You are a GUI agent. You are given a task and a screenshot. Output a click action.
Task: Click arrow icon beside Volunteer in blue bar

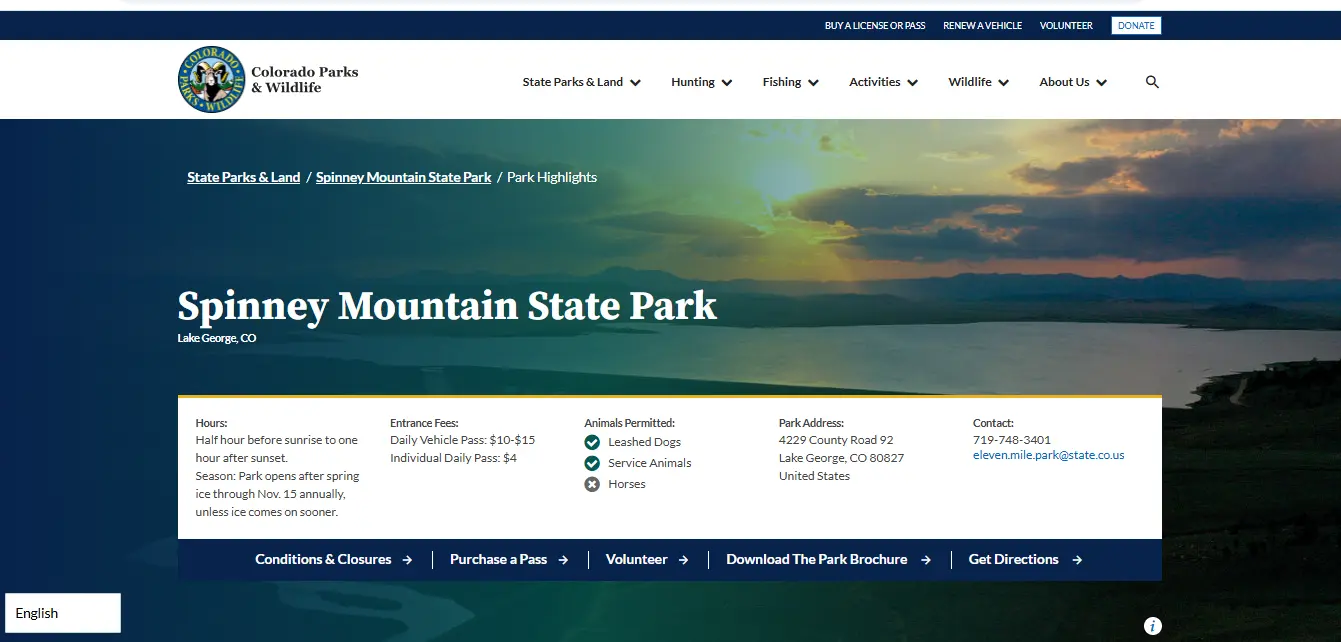click(683, 560)
